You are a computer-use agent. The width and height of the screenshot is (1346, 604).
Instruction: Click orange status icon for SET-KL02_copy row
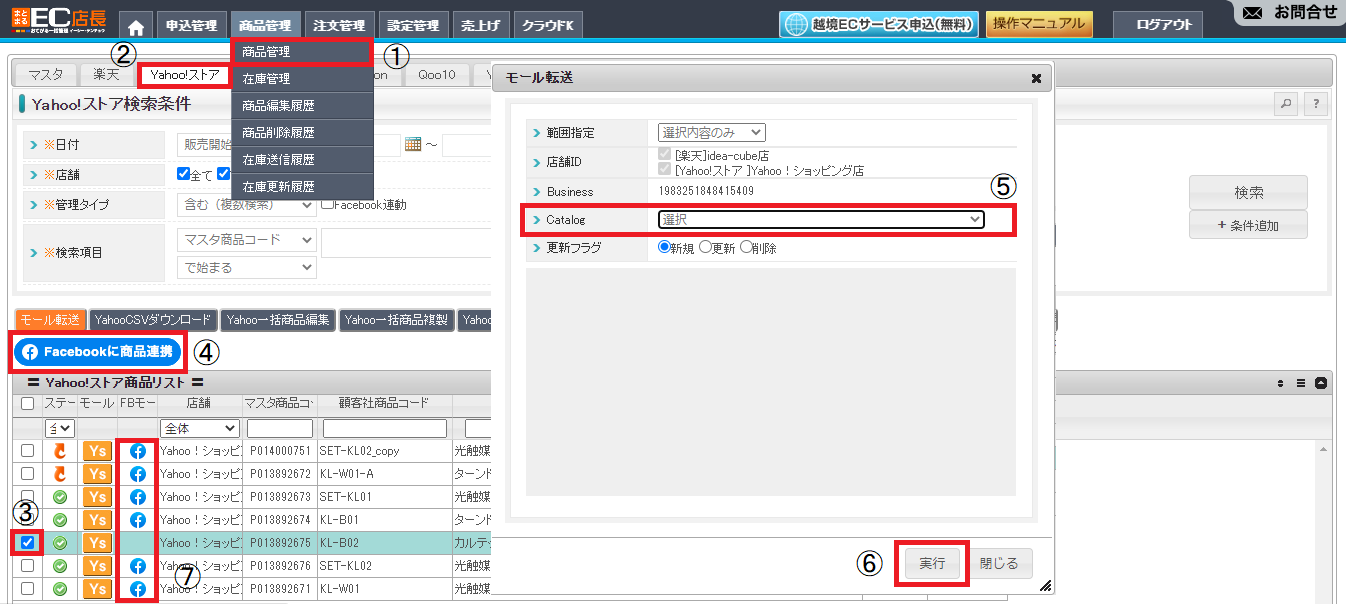pyautogui.click(x=60, y=451)
